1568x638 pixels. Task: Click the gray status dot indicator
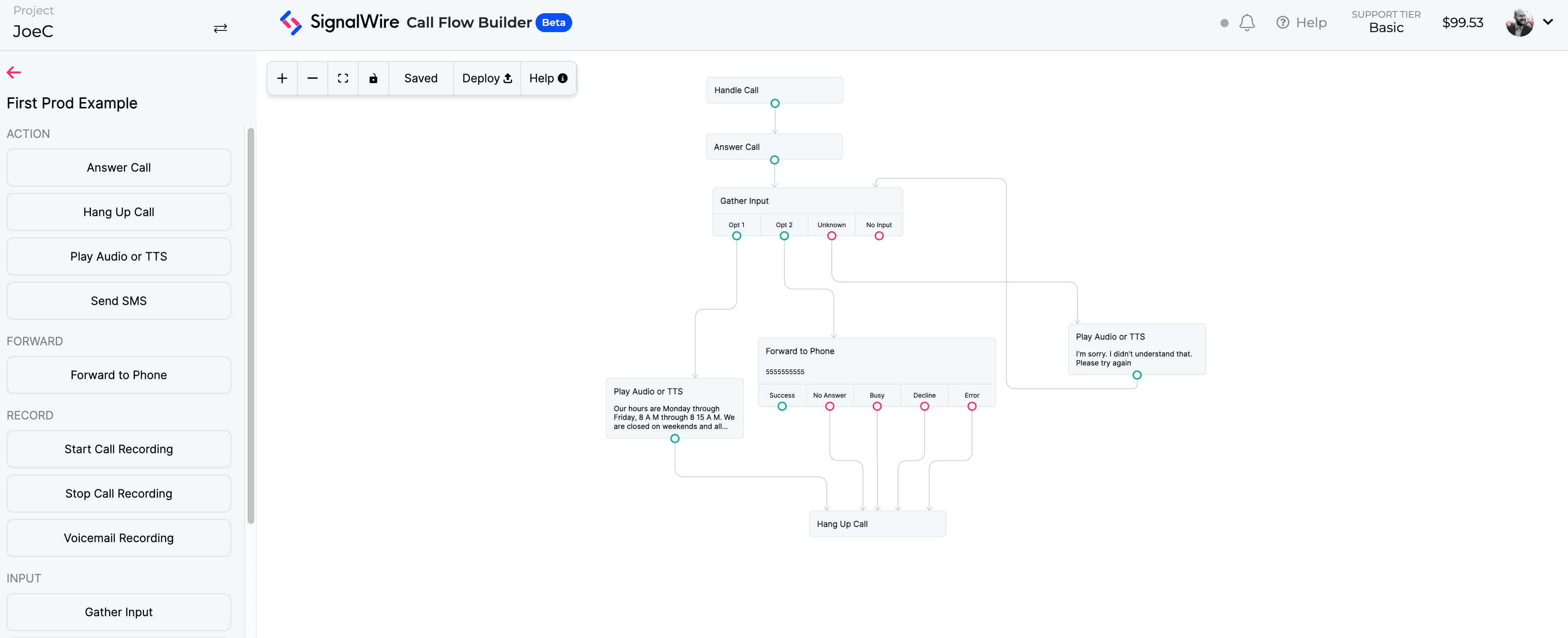(1224, 23)
